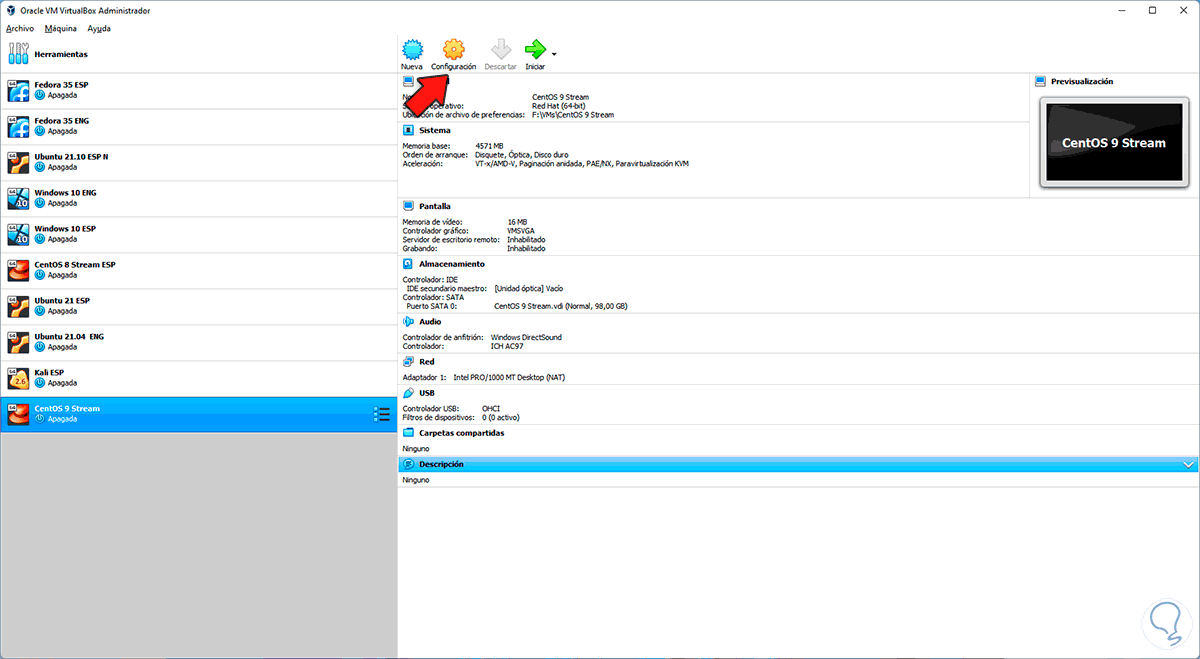The image size is (1200, 659).
Task: Click the Sistema section icon
Action: coord(409,130)
